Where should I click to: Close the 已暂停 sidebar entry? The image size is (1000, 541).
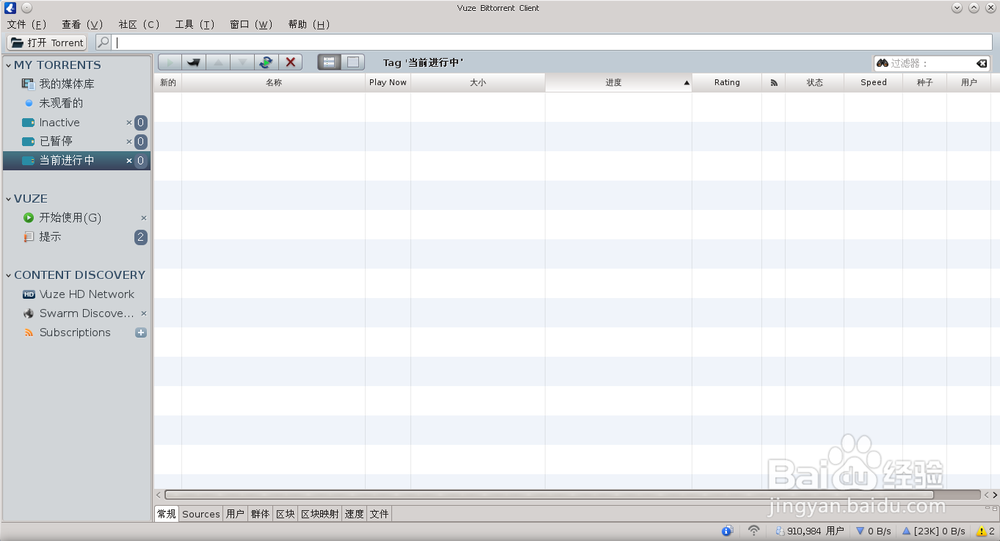(x=129, y=142)
